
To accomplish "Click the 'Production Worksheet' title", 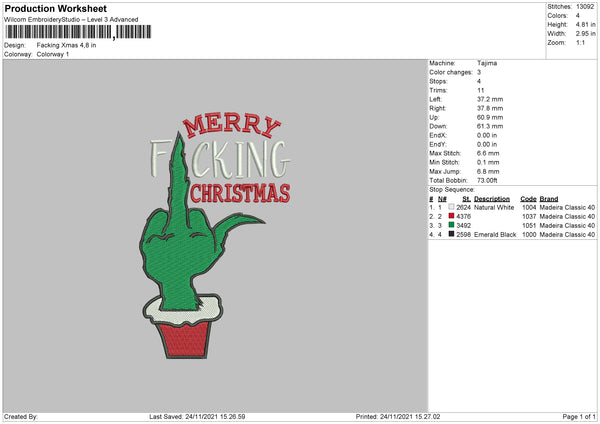I will [55, 8].
